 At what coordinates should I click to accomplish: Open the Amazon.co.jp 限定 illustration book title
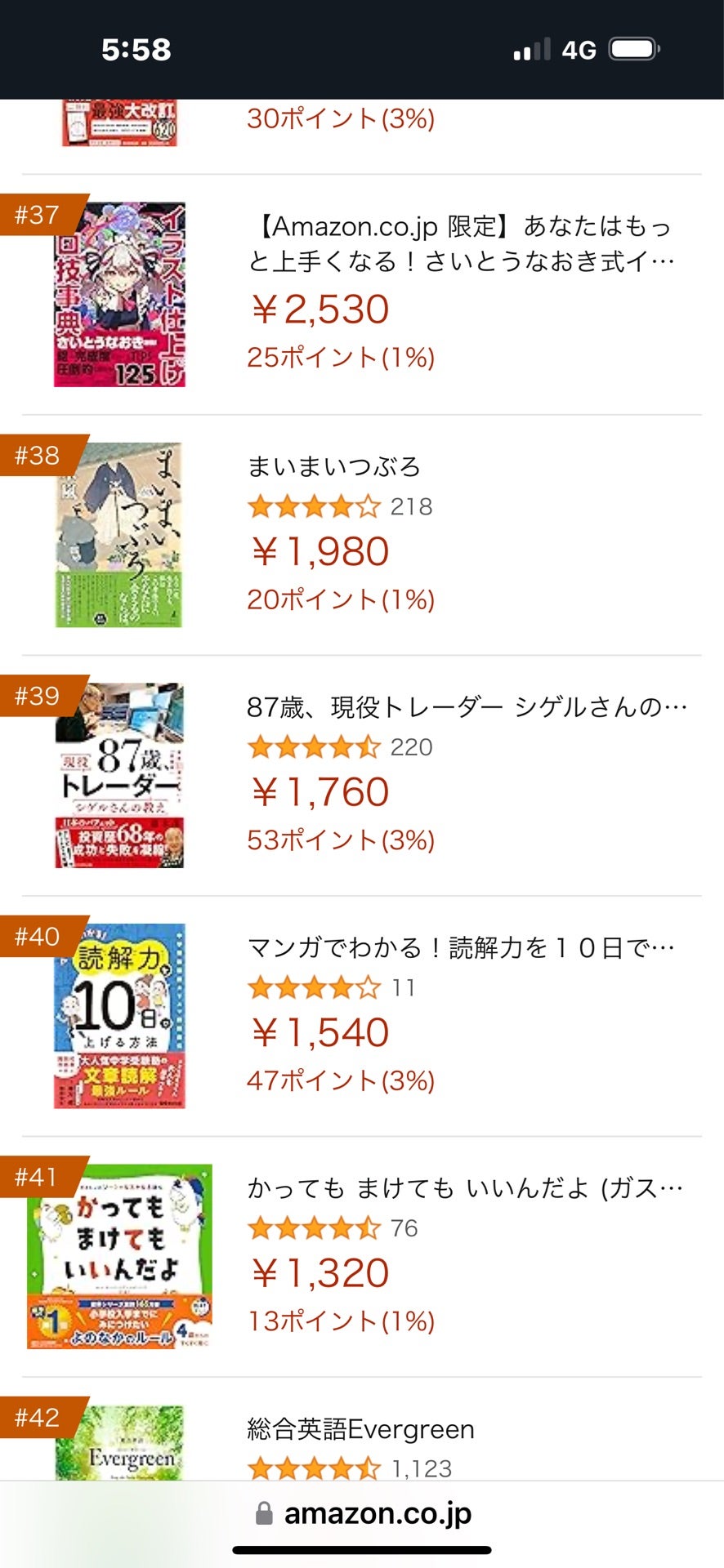click(461, 243)
